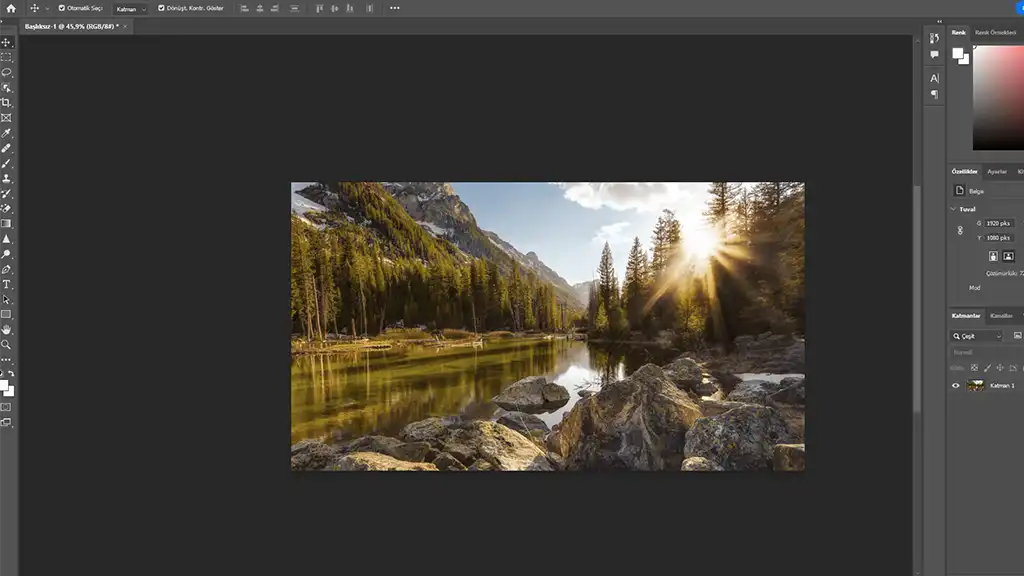Screen dimensions: 1024x576
Task: Switch to the Kanallar tab
Action: [1000, 316]
